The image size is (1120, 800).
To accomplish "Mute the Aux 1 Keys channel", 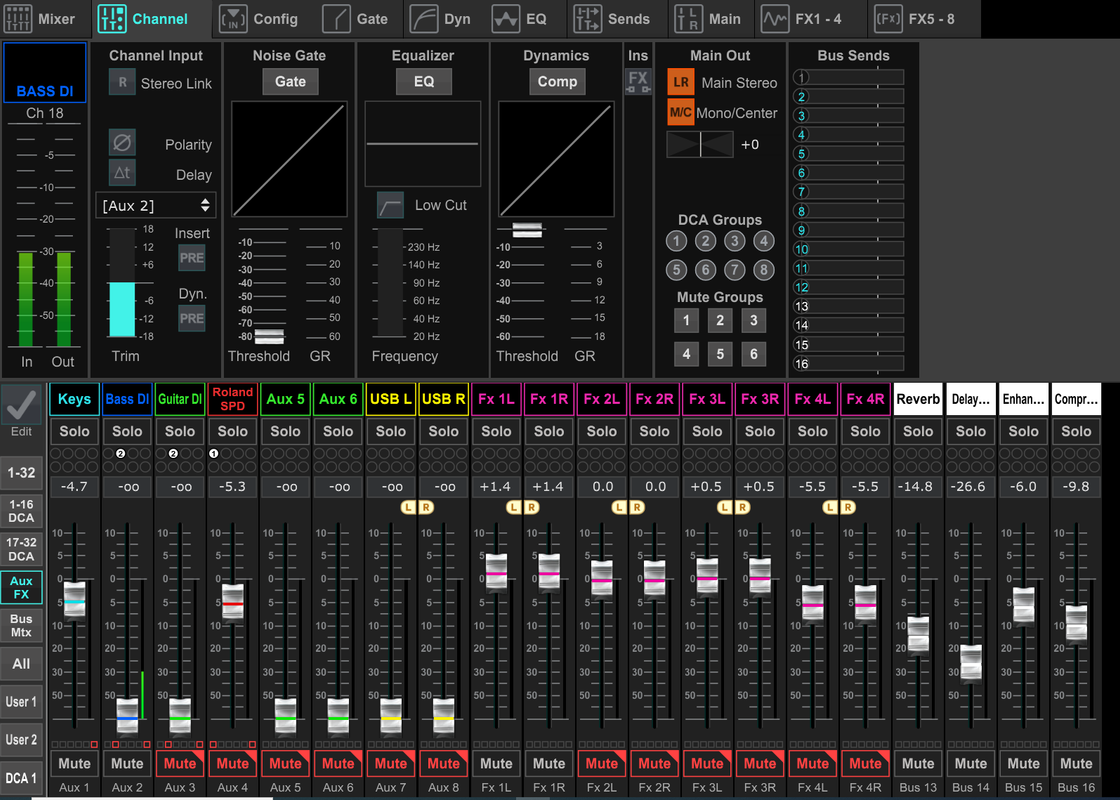I will 74,764.
